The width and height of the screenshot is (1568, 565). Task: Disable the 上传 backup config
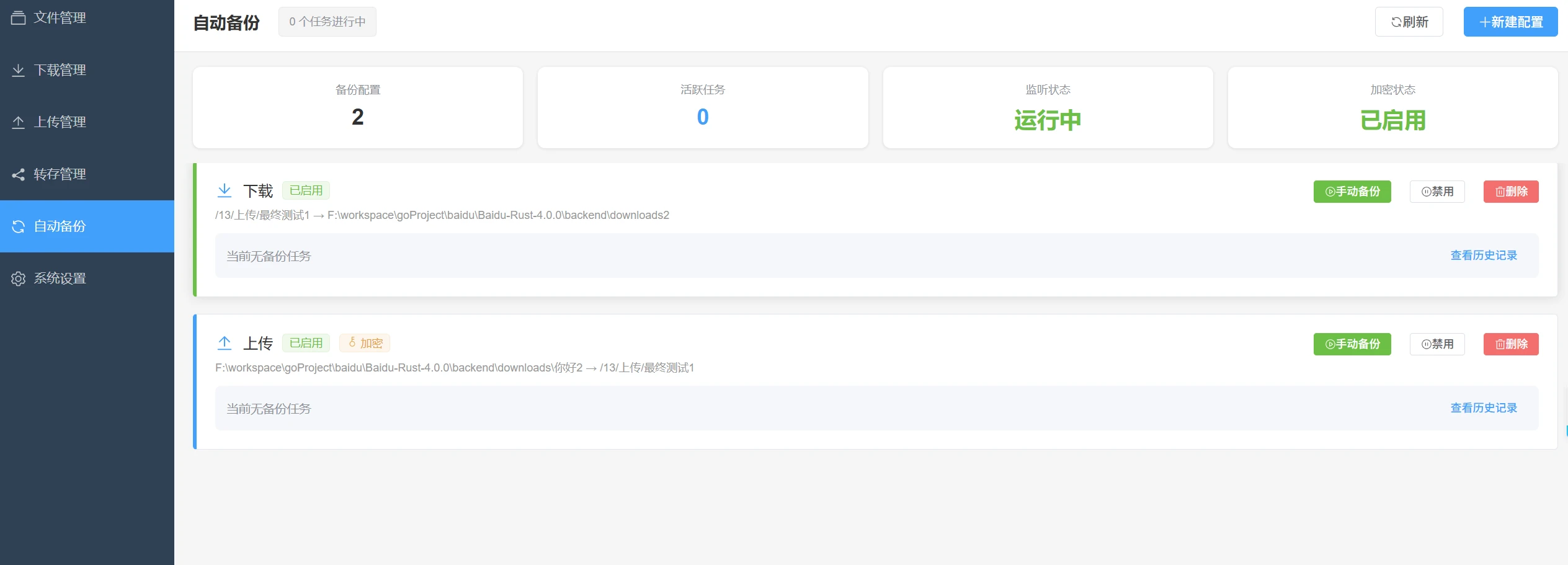(x=1437, y=344)
